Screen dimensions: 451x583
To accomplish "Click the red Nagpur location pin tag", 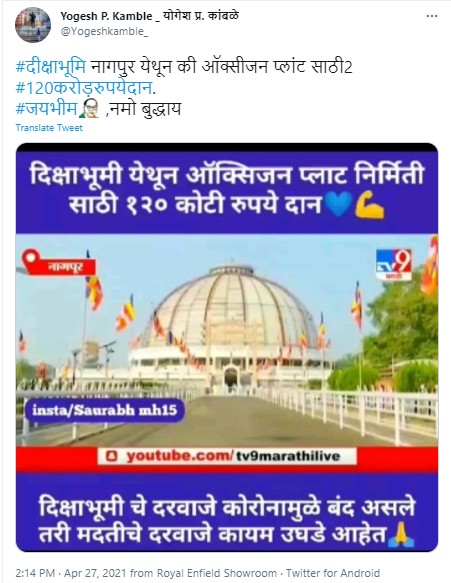I will pyautogui.click(x=58, y=262).
